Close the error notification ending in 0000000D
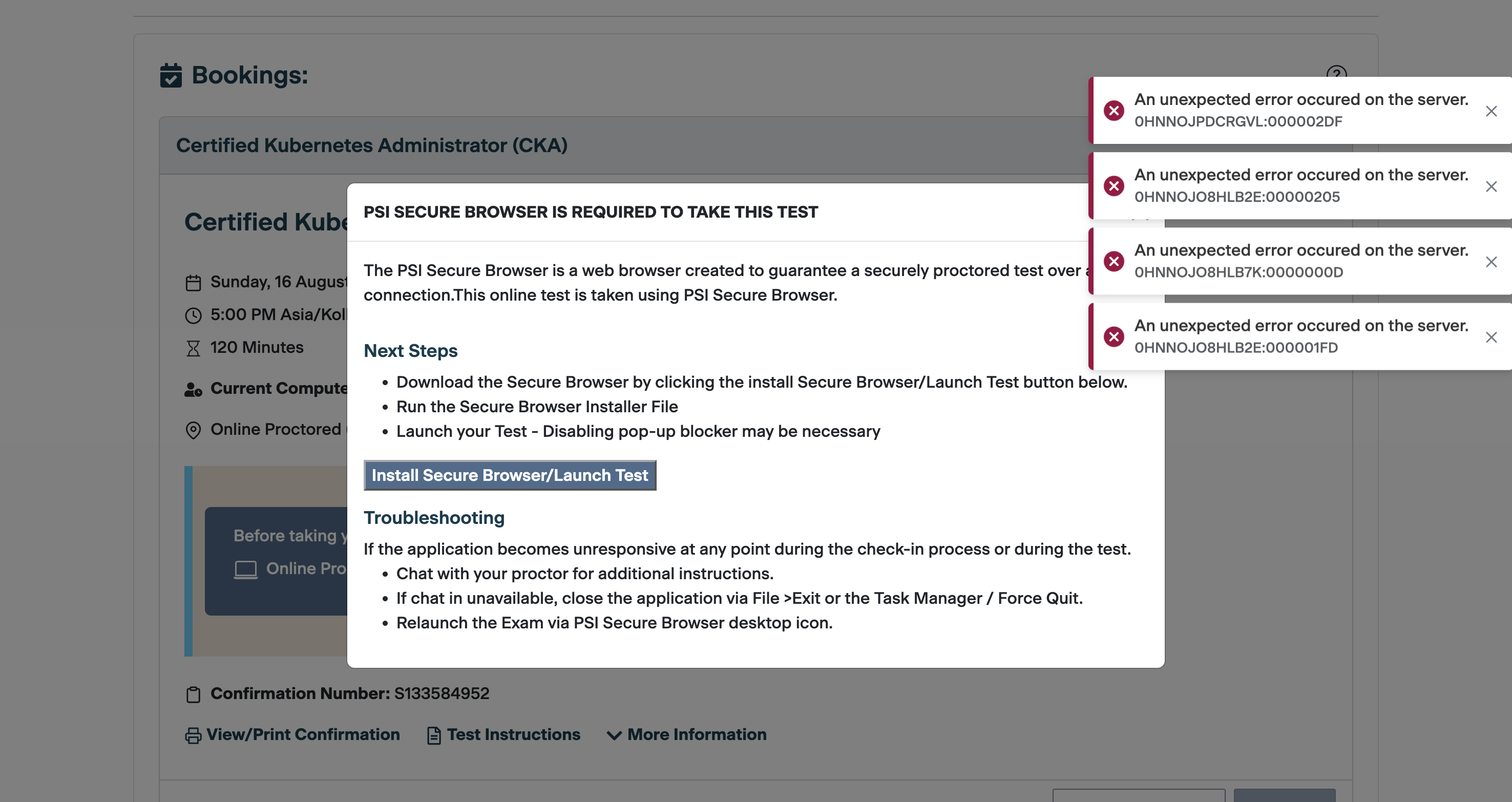 tap(1491, 262)
